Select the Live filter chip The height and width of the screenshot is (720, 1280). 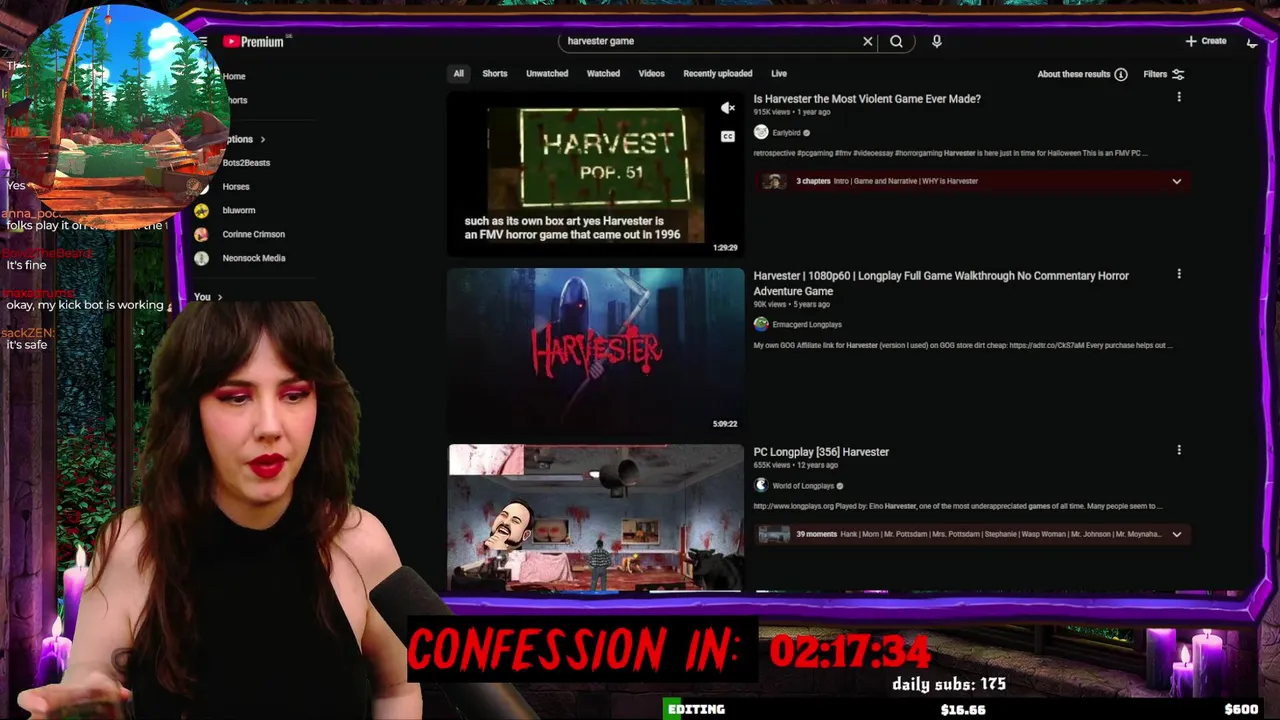779,73
